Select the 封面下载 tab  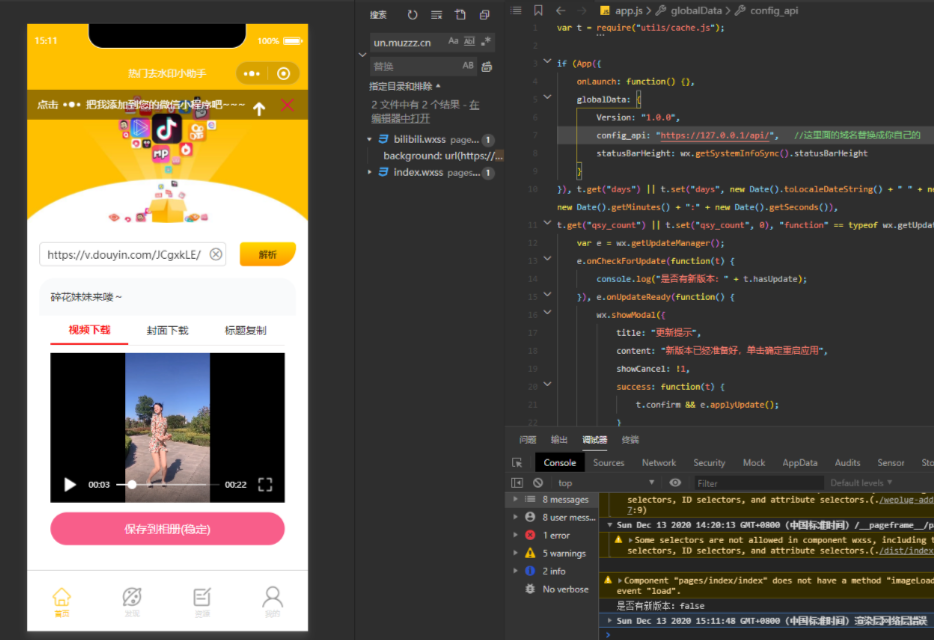(x=167, y=330)
